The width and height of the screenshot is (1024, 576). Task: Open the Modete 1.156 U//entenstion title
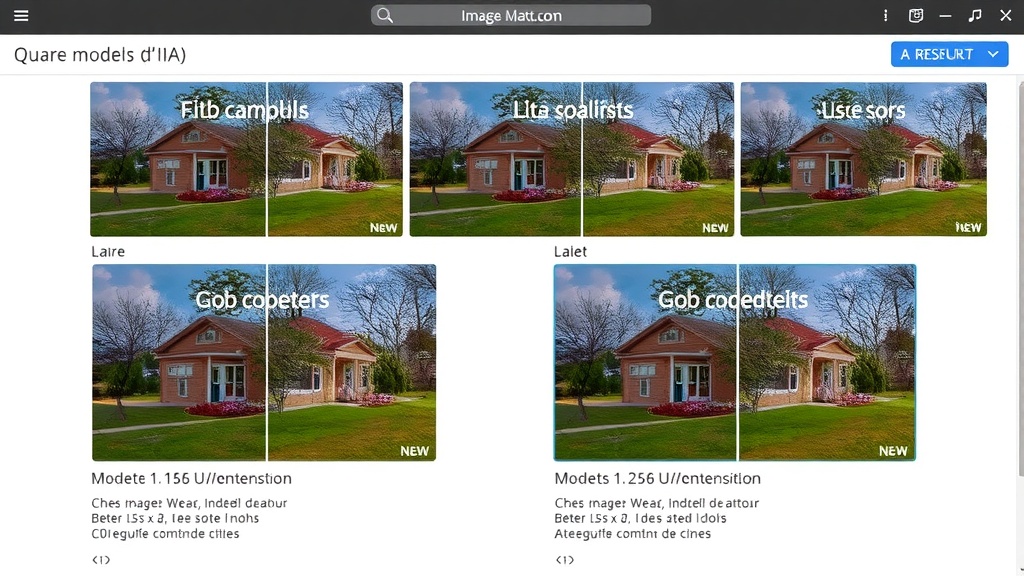[x=191, y=478]
